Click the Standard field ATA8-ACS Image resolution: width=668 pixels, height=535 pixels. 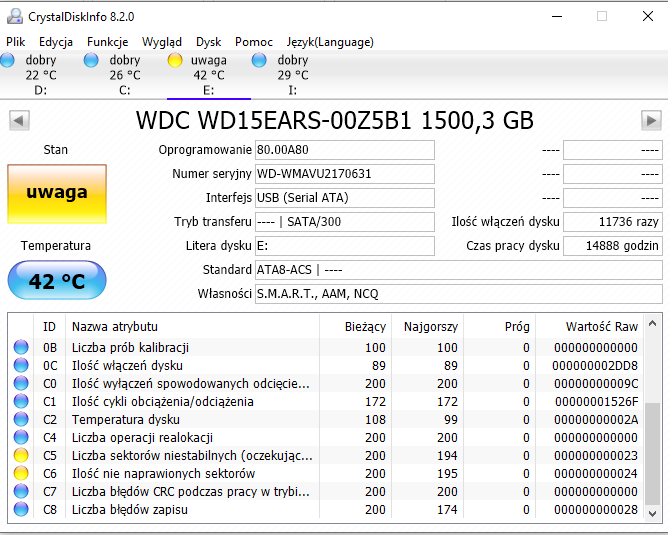[x=459, y=270]
